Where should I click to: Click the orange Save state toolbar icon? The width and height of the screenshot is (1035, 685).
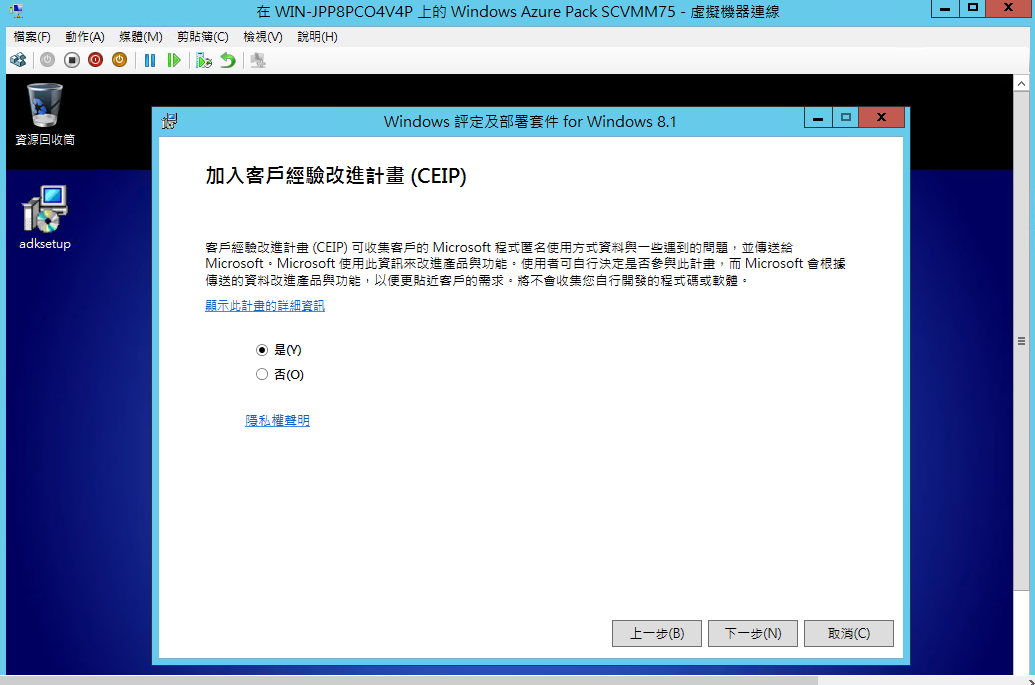[x=119, y=61]
